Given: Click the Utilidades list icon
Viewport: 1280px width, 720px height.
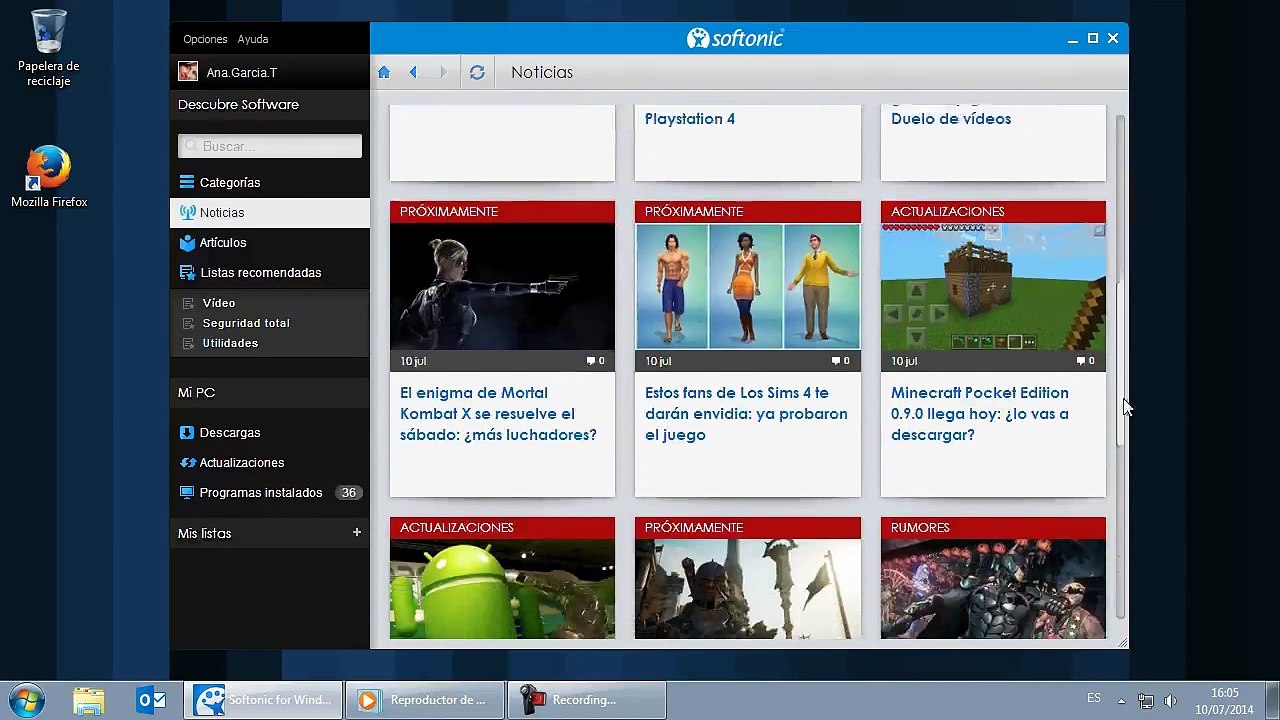Looking at the screenshot, I should tap(188, 343).
